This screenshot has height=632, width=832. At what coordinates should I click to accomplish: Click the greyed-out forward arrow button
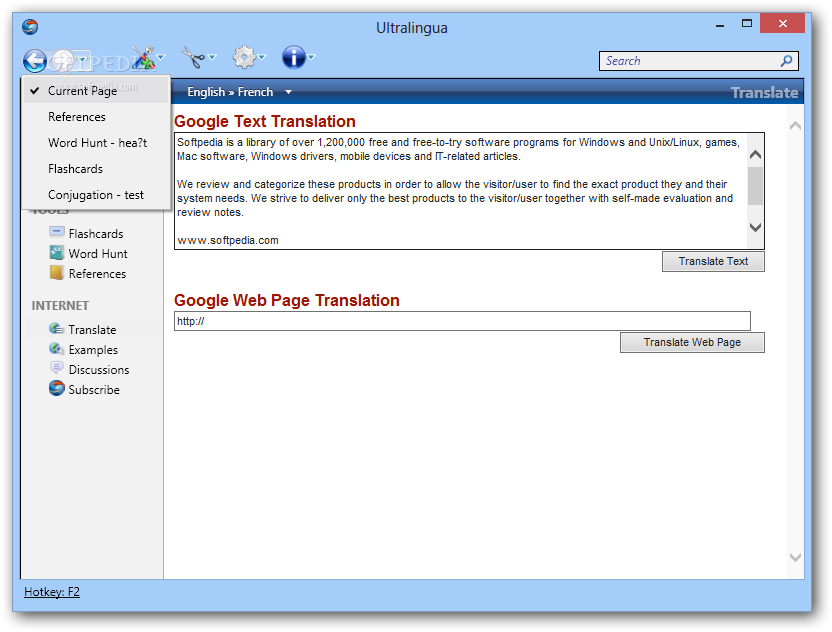[63, 61]
